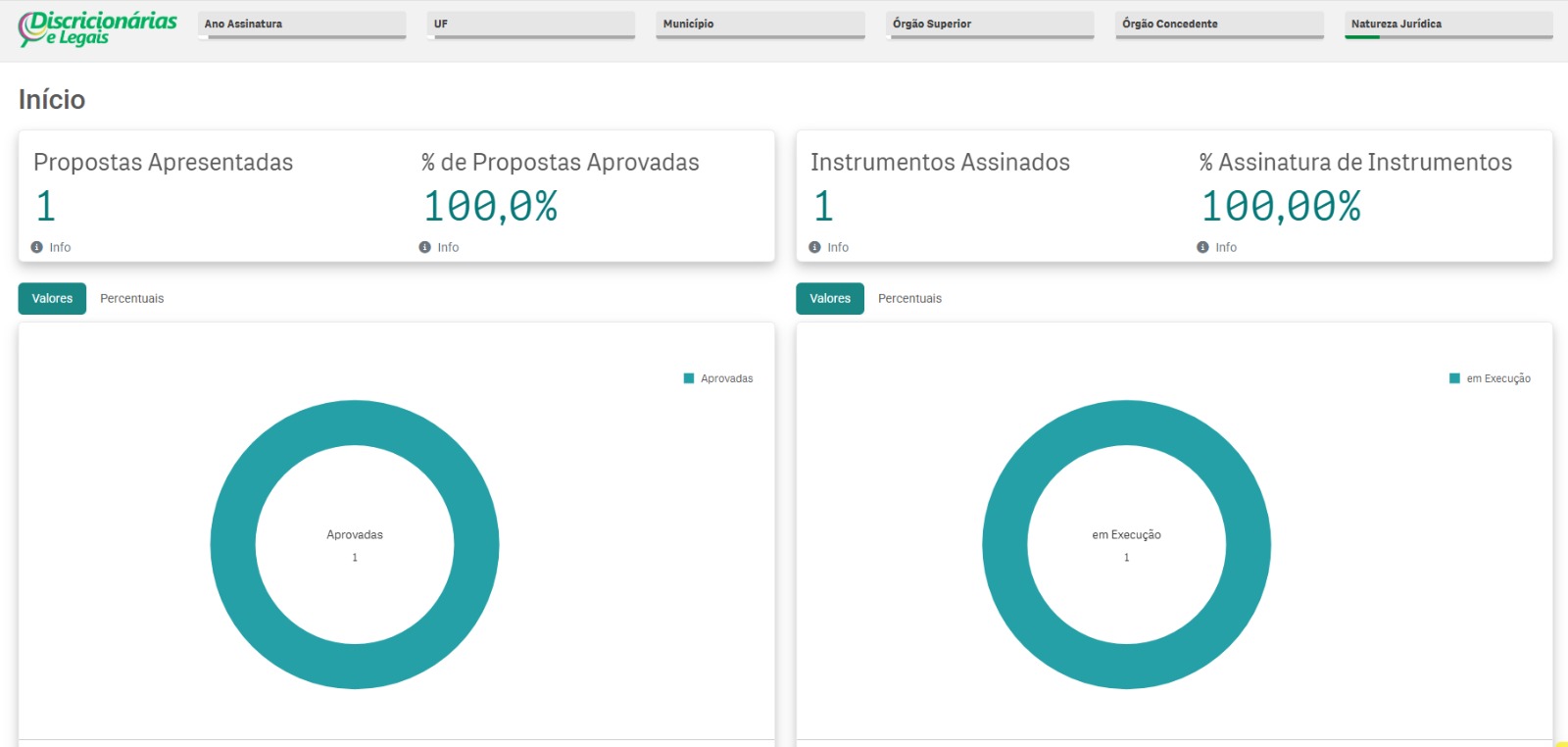Open Info icon under % de Propostas Aprovadas
The image size is (1568, 747).
pos(425,247)
